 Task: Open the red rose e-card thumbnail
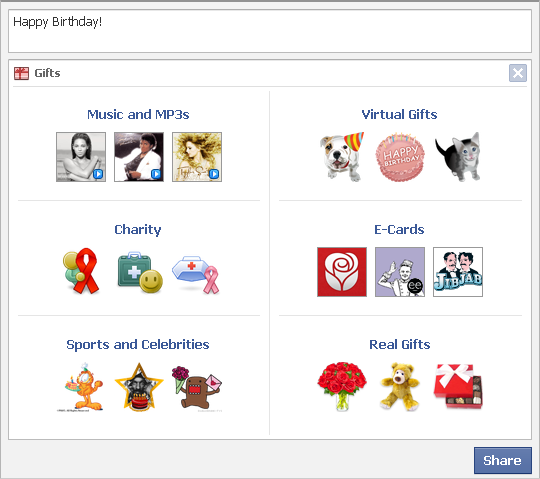[x=342, y=272]
